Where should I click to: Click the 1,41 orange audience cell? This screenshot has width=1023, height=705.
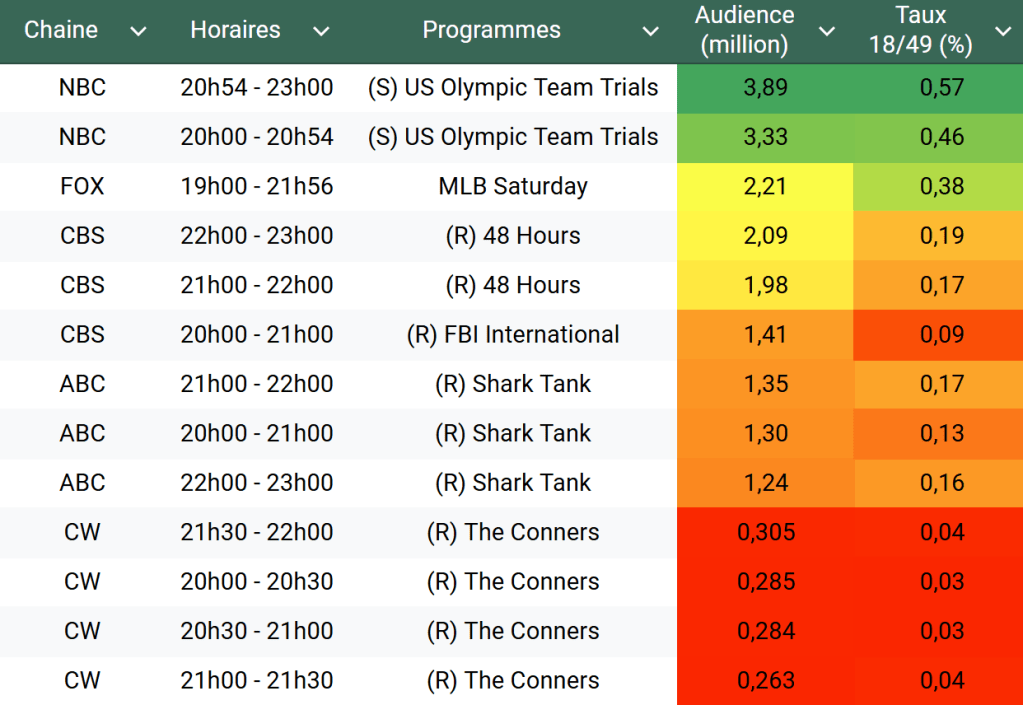(x=765, y=335)
